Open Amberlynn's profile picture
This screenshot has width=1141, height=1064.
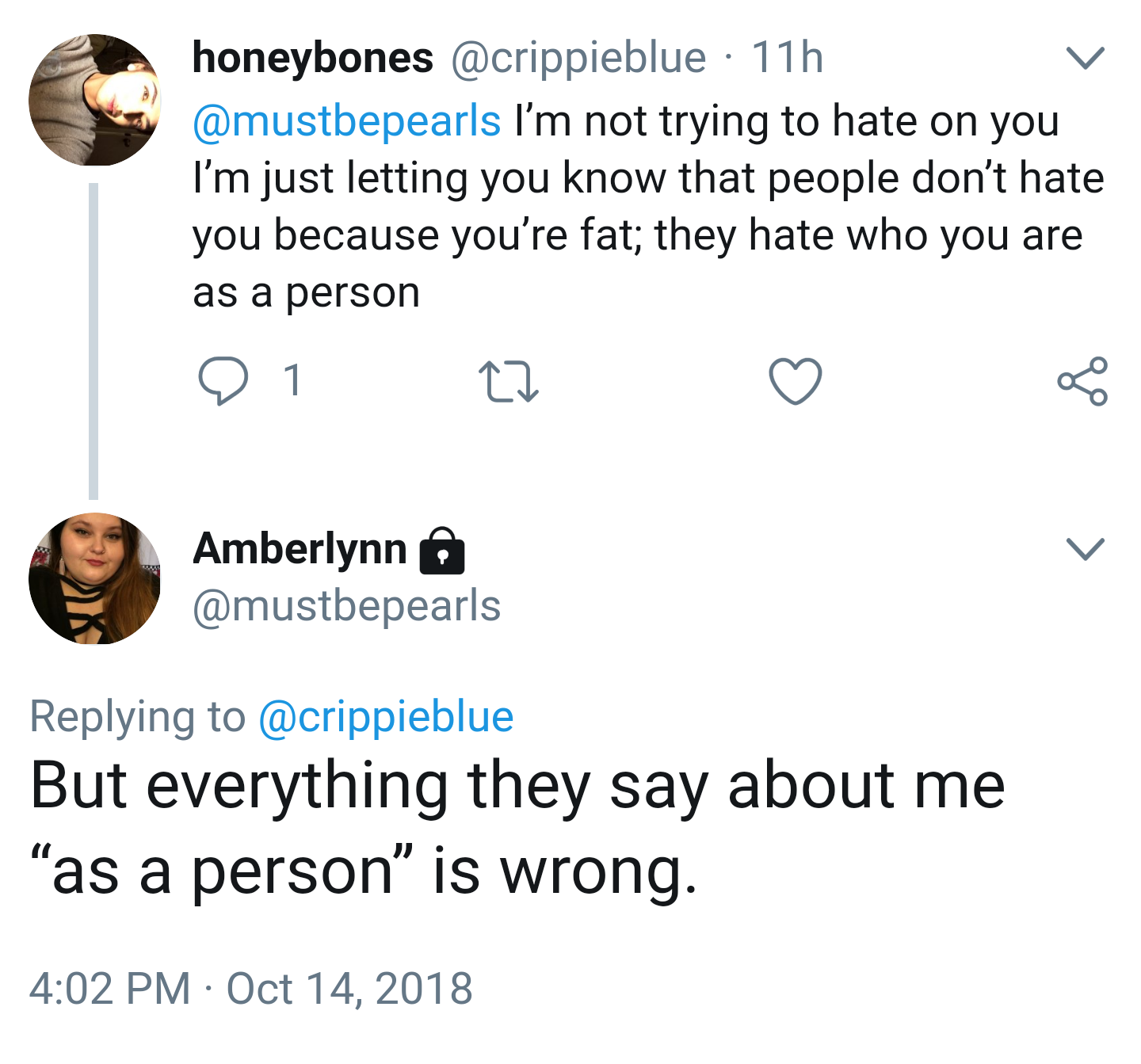pyautogui.click(x=95, y=578)
